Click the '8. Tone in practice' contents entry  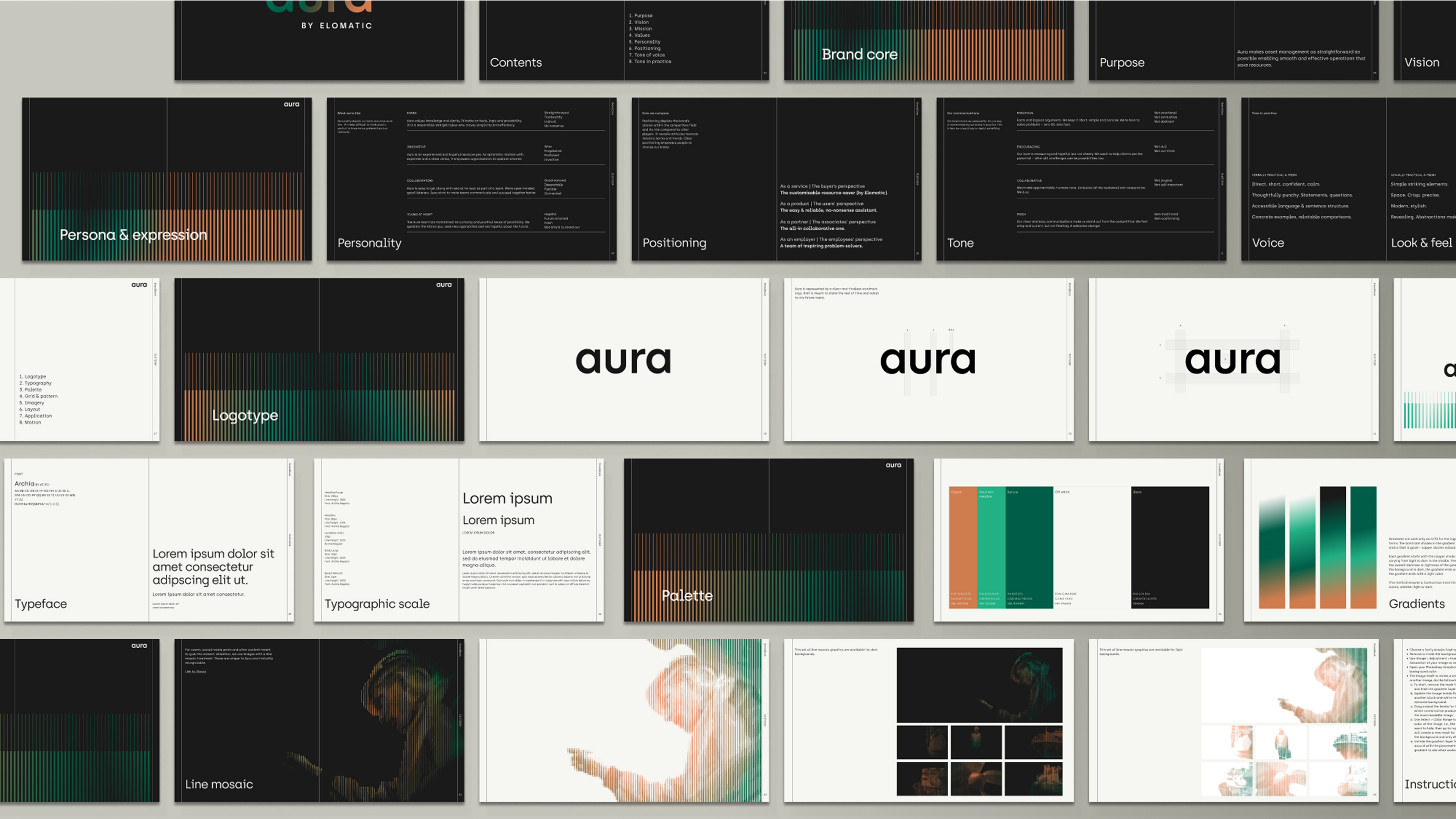point(650,61)
